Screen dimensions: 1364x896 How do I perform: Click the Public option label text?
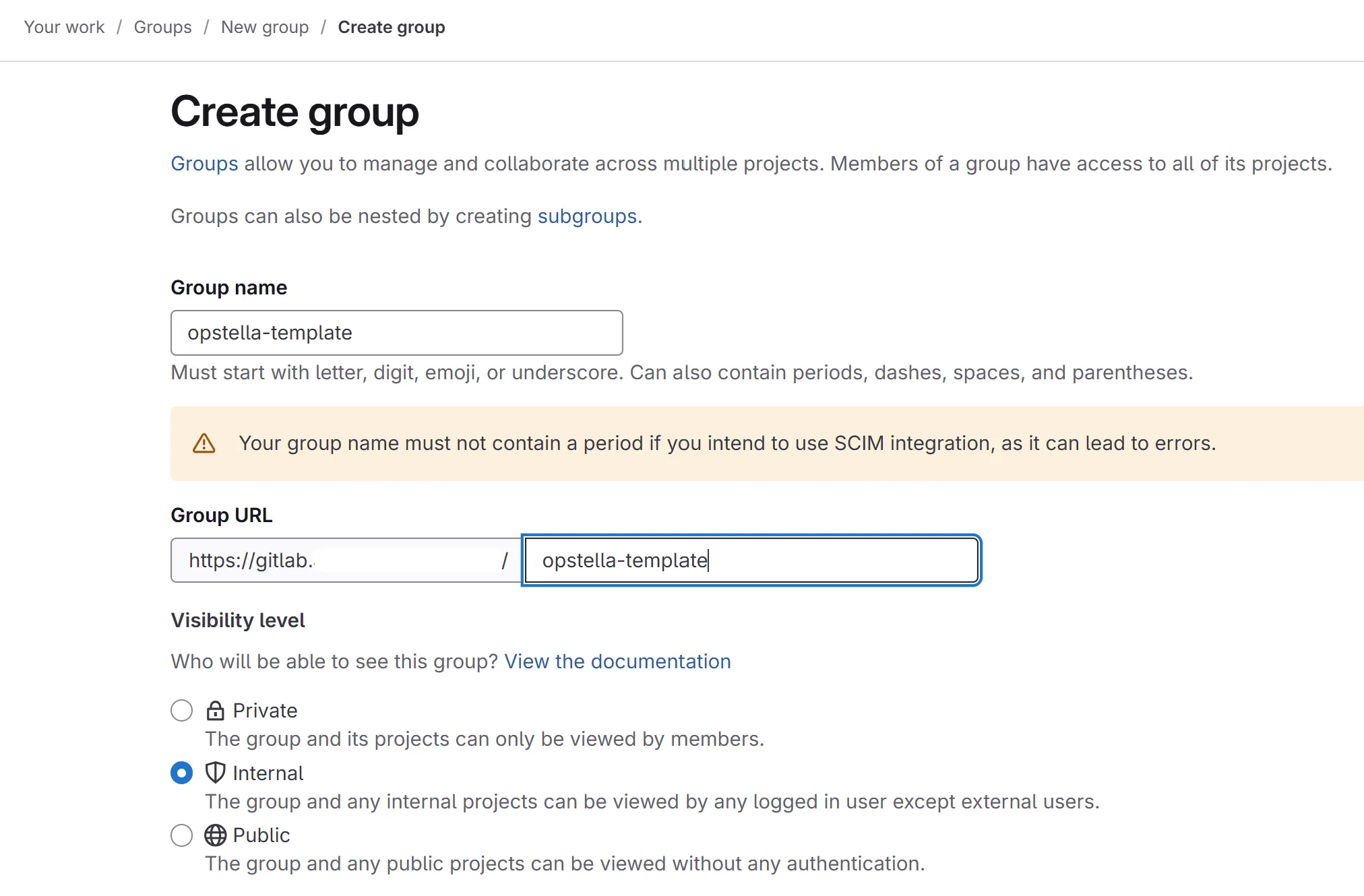[x=261, y=835]
